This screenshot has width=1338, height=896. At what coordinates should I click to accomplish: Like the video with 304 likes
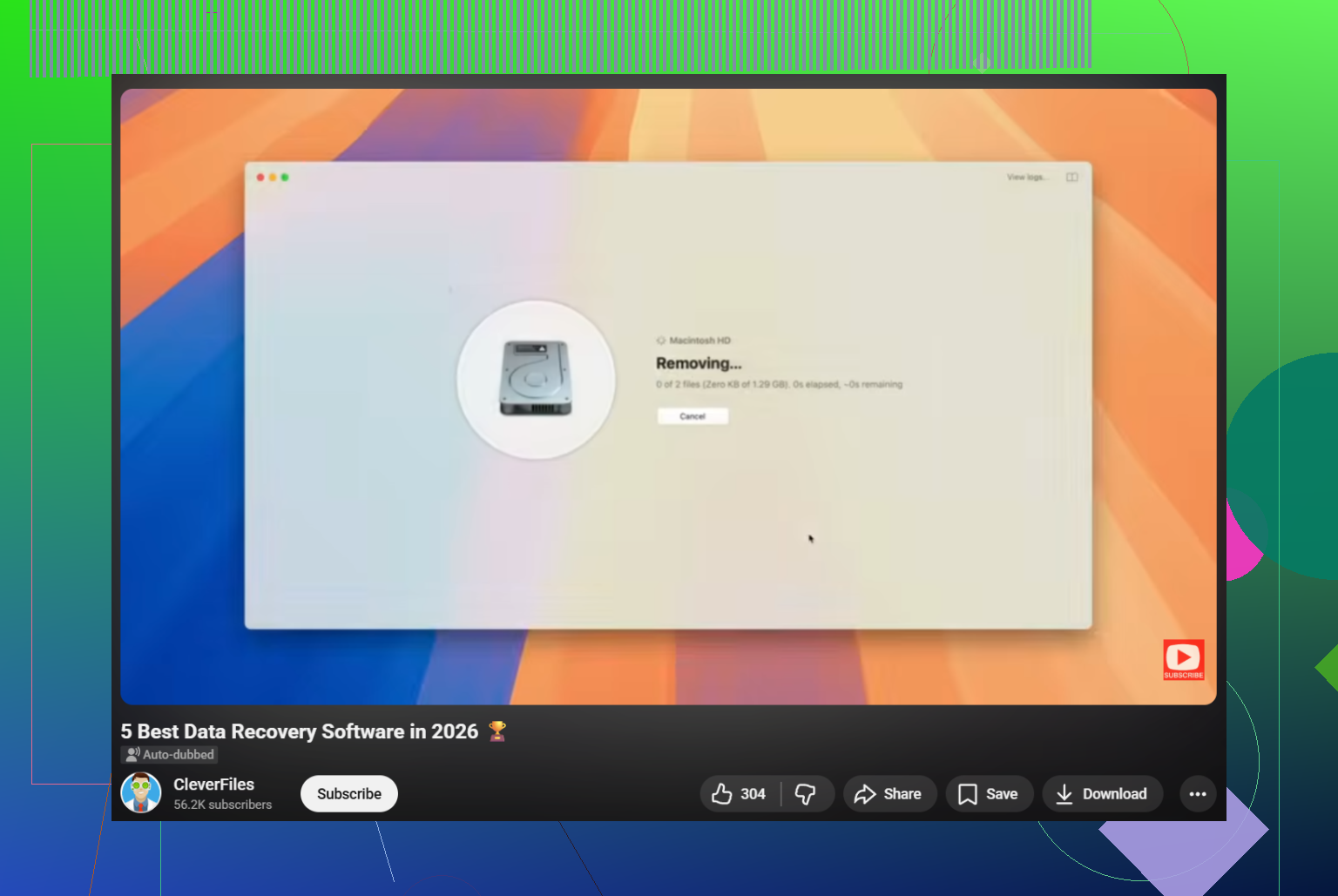pos(740,794)
